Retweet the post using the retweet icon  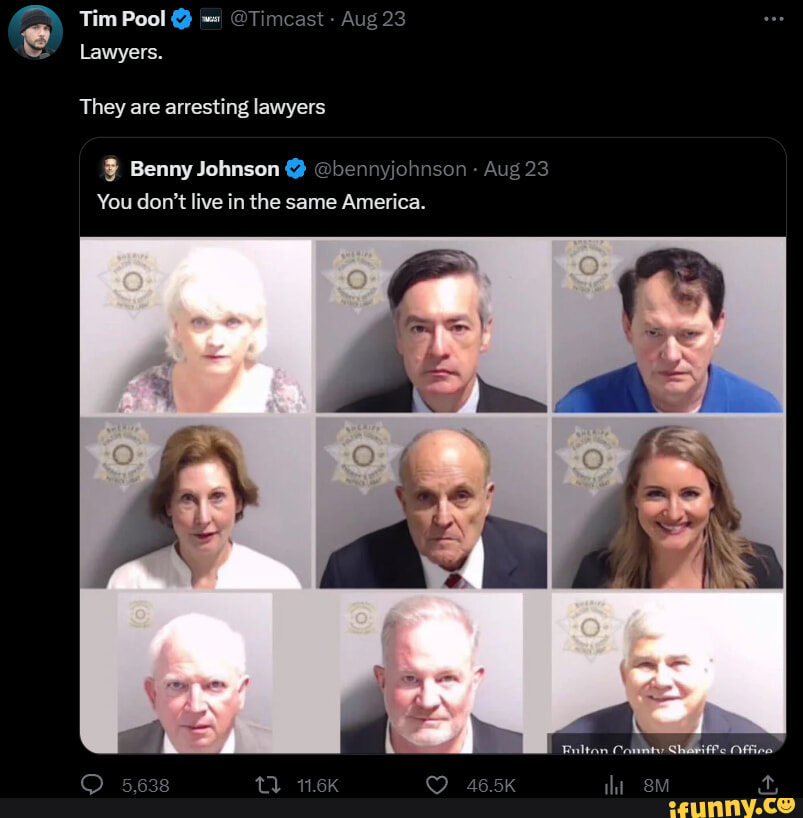[x=266, y=785]
